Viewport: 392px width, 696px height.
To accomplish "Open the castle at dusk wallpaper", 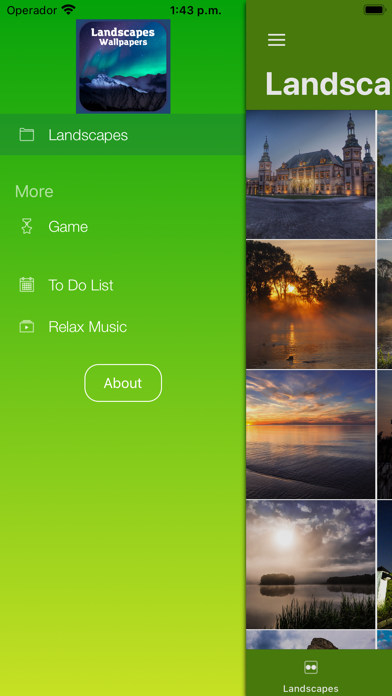I will click(311, 174).
